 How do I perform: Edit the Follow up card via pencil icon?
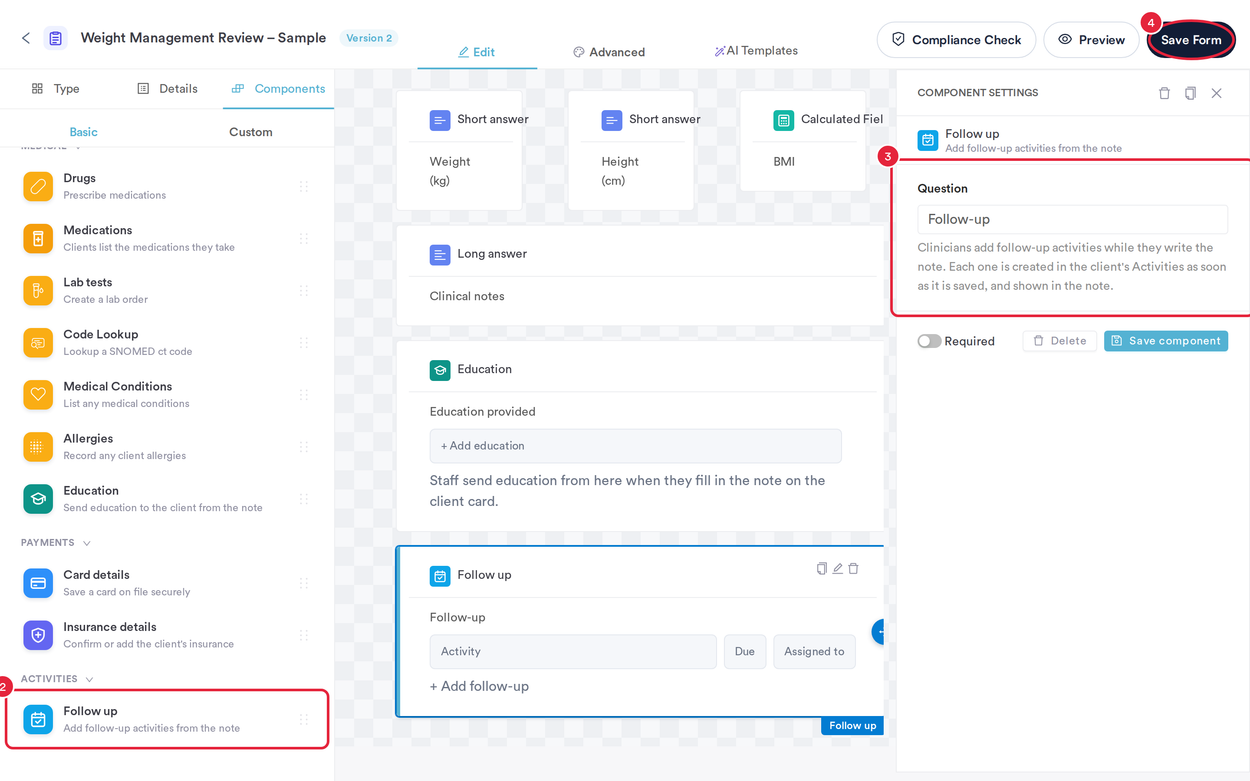[x=838, y=568]
